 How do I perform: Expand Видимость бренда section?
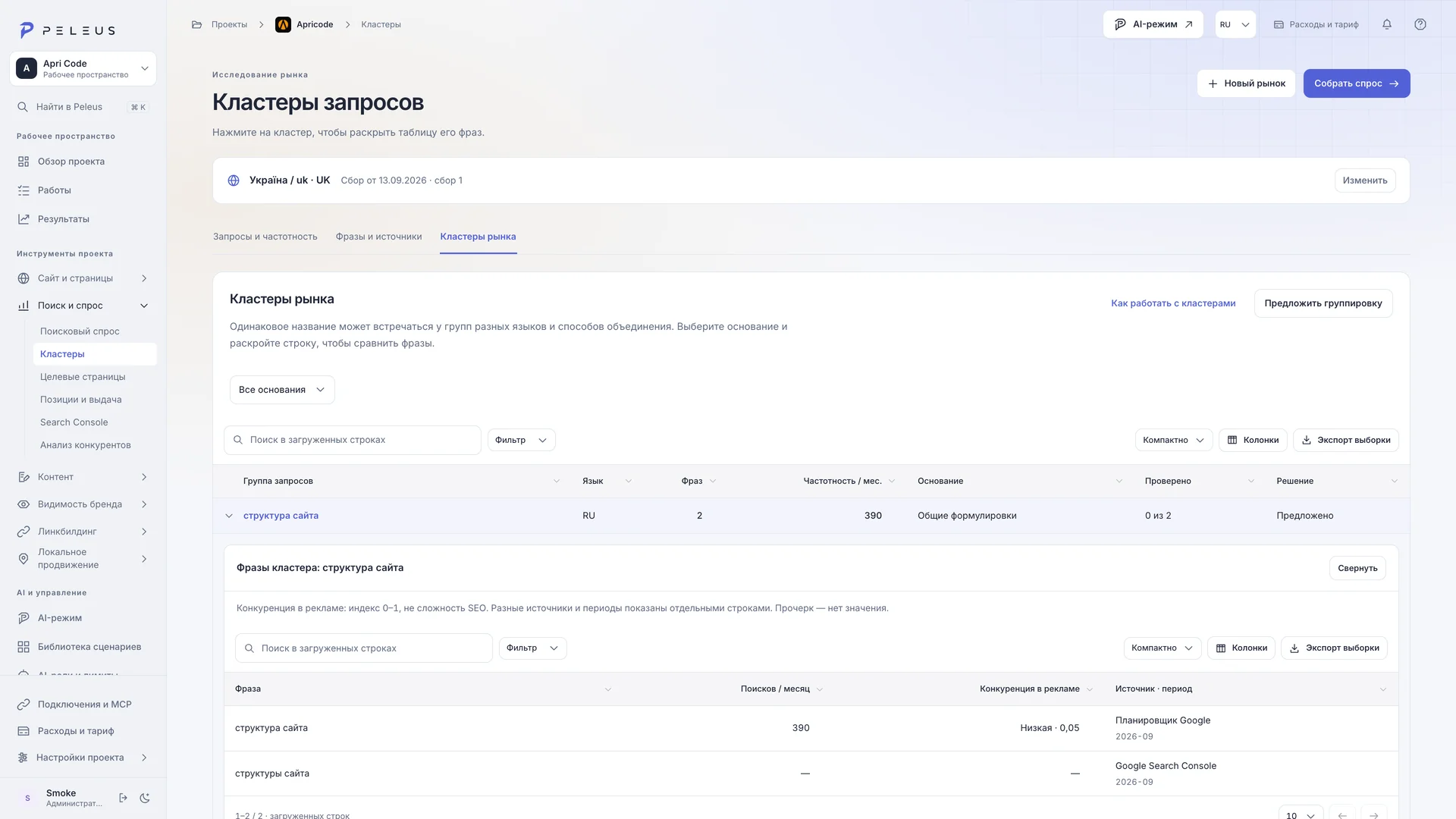tap(83, 504)
